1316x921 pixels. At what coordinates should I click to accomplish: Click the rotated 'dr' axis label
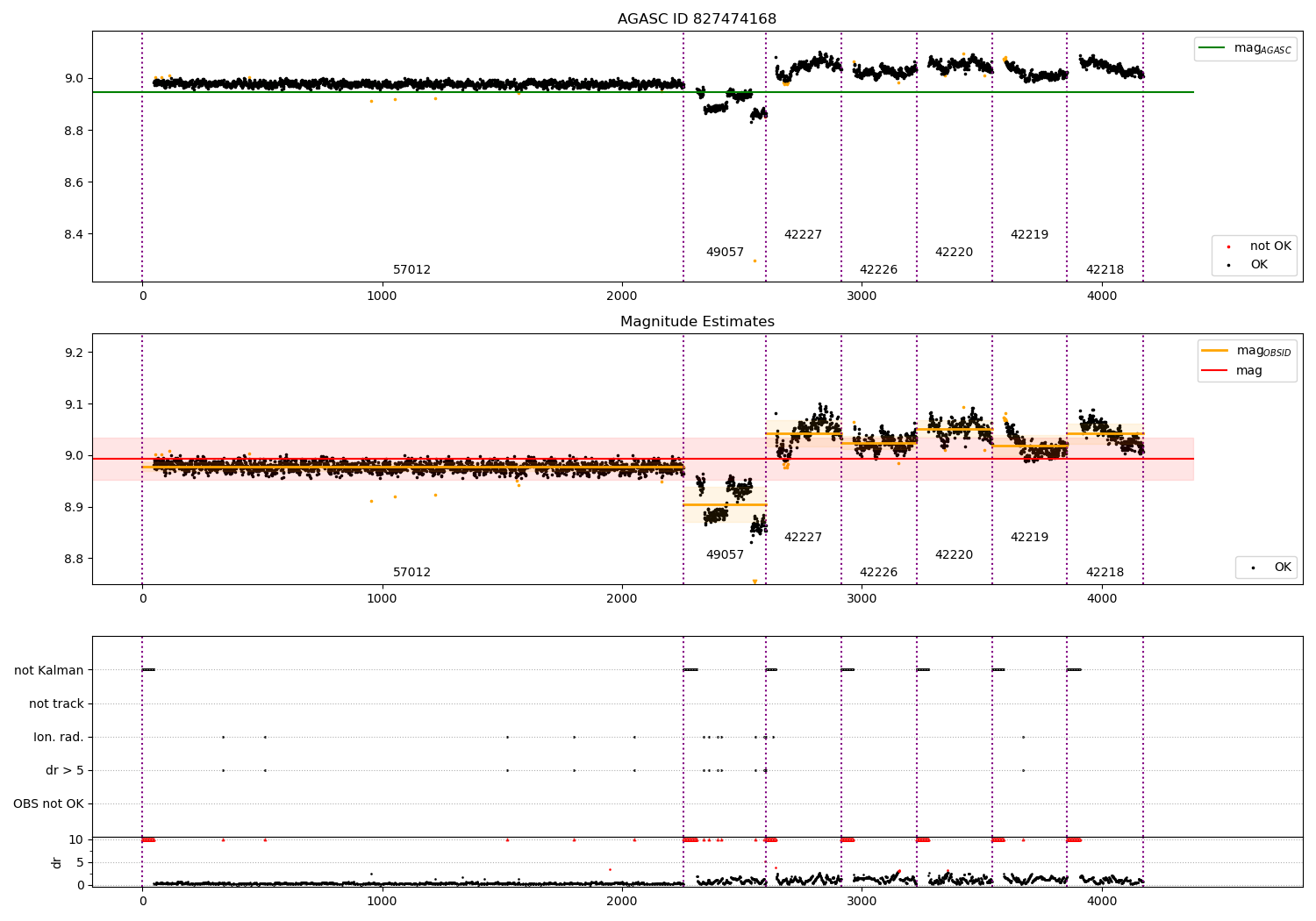pyautogui.click(x=57, y=862)
